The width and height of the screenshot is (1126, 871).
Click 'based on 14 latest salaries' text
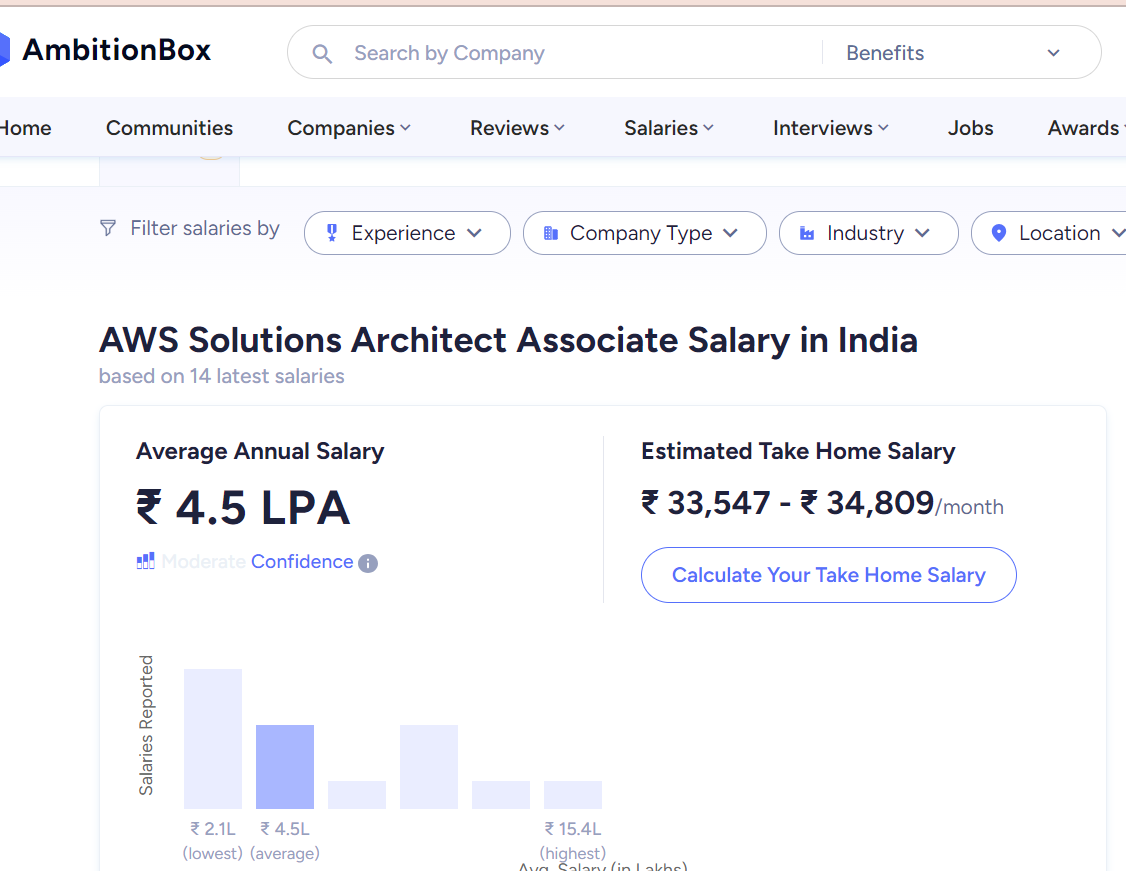tap(221, 376)
